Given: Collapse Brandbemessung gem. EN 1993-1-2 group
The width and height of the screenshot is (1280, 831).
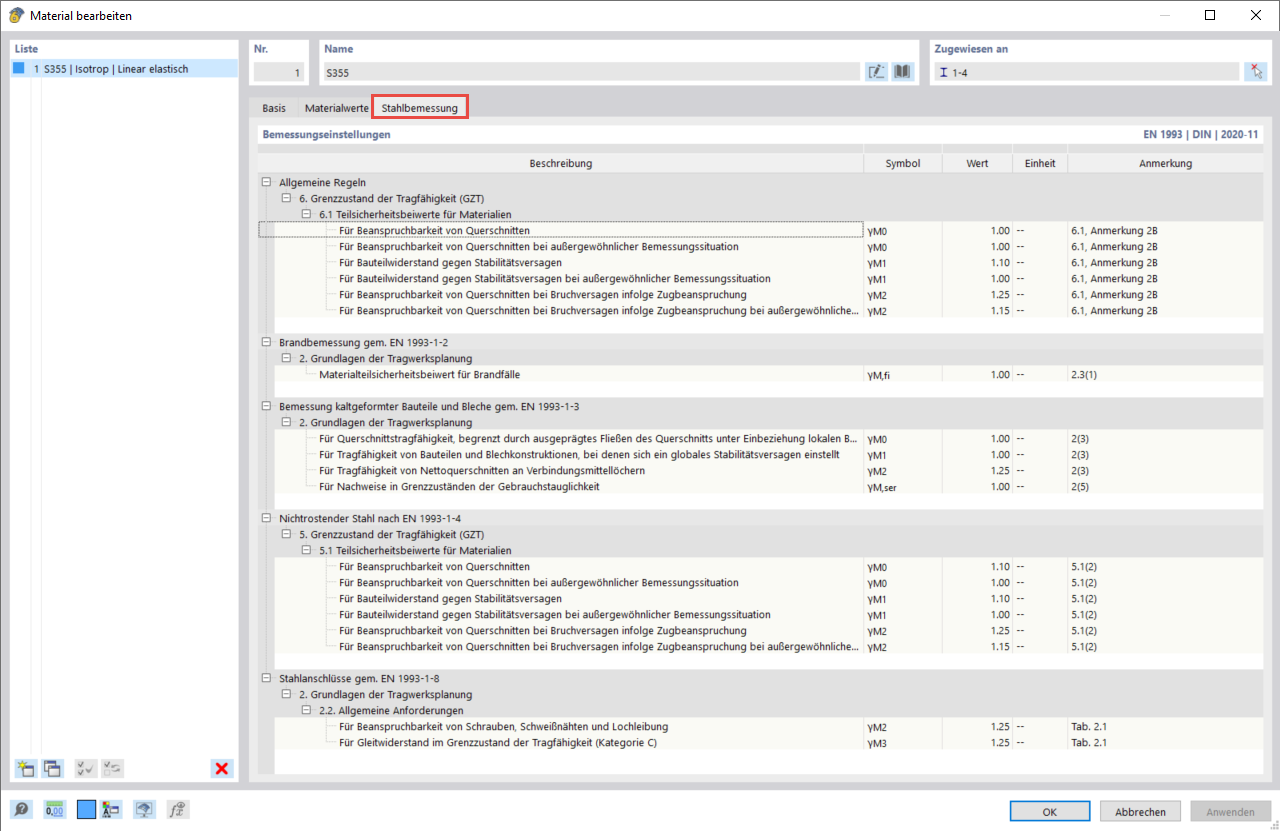Looking at the screenshot, I should (x=266, y=343).
